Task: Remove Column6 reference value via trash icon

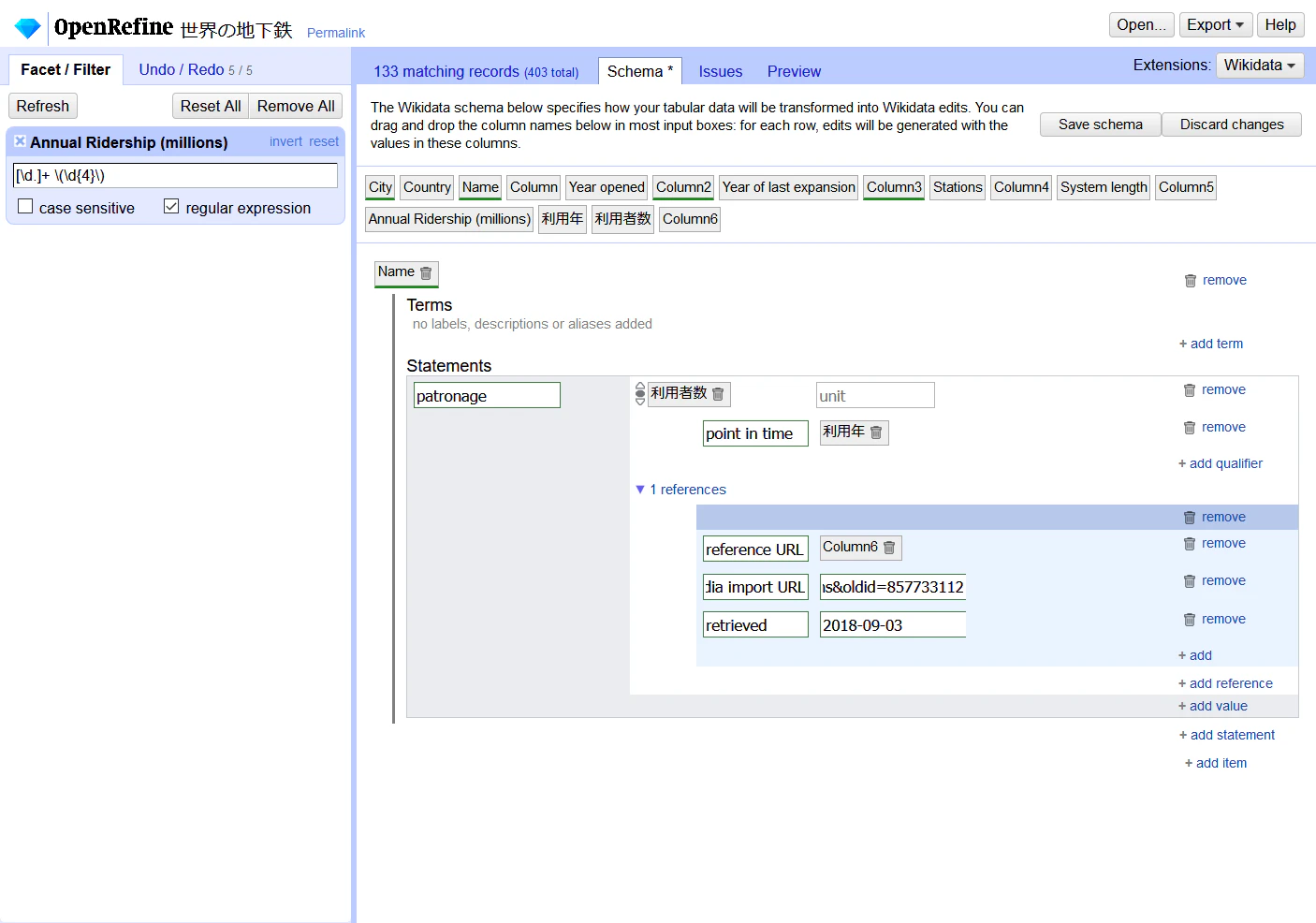Action: tap(889, 548)
